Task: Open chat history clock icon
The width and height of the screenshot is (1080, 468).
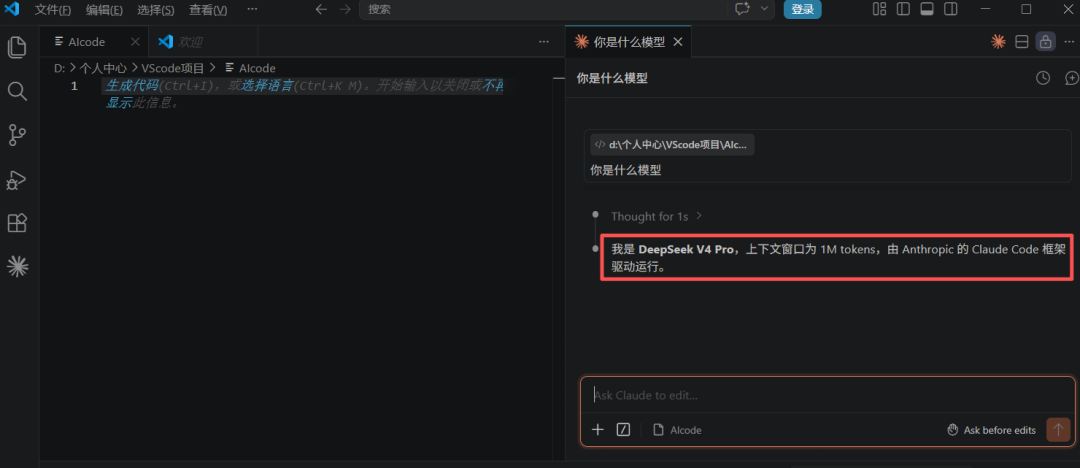Action: click(1043, 78)
